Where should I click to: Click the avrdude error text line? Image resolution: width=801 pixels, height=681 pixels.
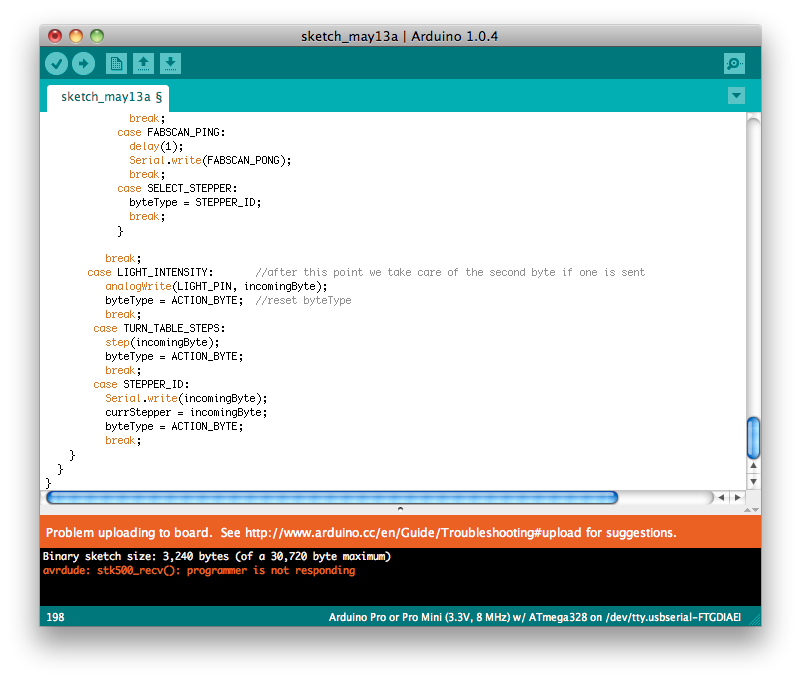(196, 570)
